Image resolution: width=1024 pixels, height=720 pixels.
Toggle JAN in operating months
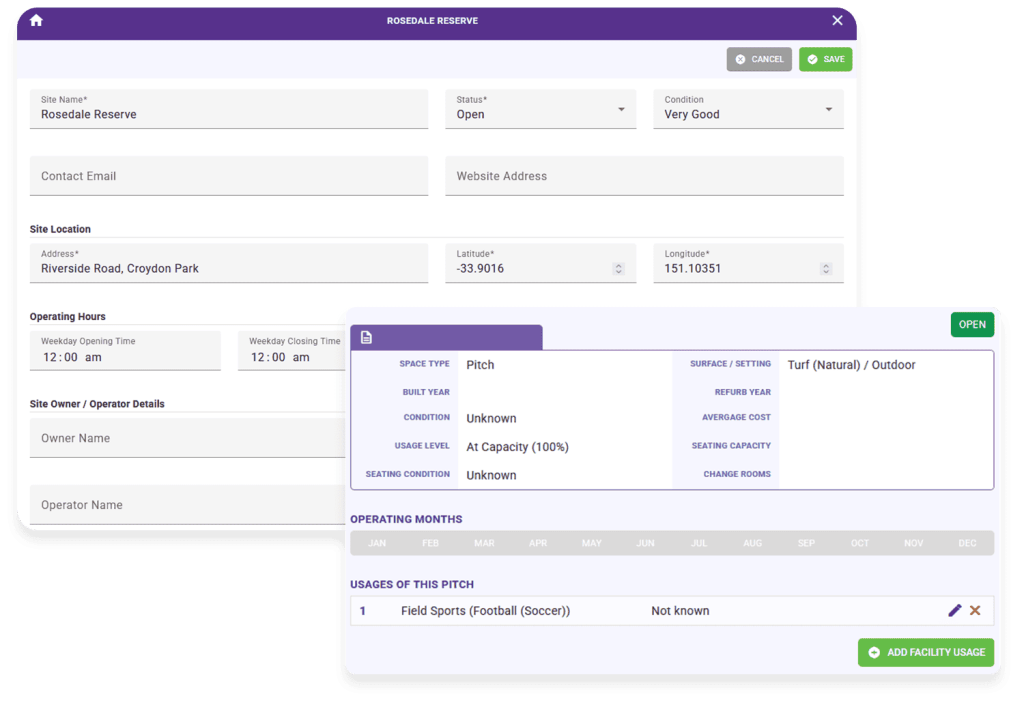[377, 543]
